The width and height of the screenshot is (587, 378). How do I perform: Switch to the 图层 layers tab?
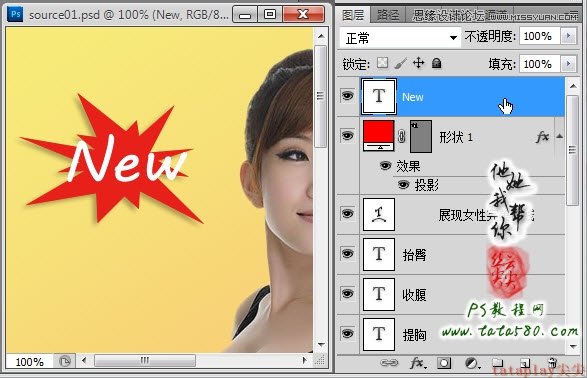(353, 15)
